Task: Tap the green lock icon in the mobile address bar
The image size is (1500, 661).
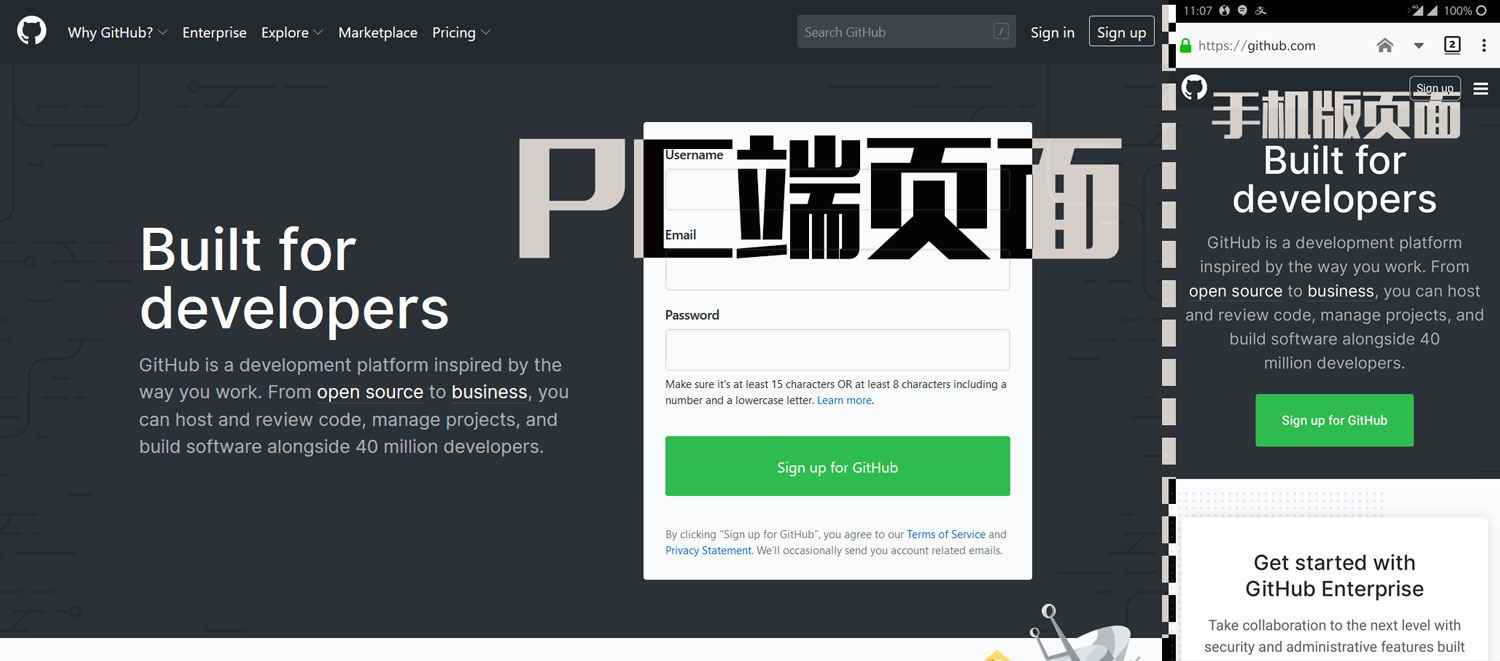Action: 1186,46
